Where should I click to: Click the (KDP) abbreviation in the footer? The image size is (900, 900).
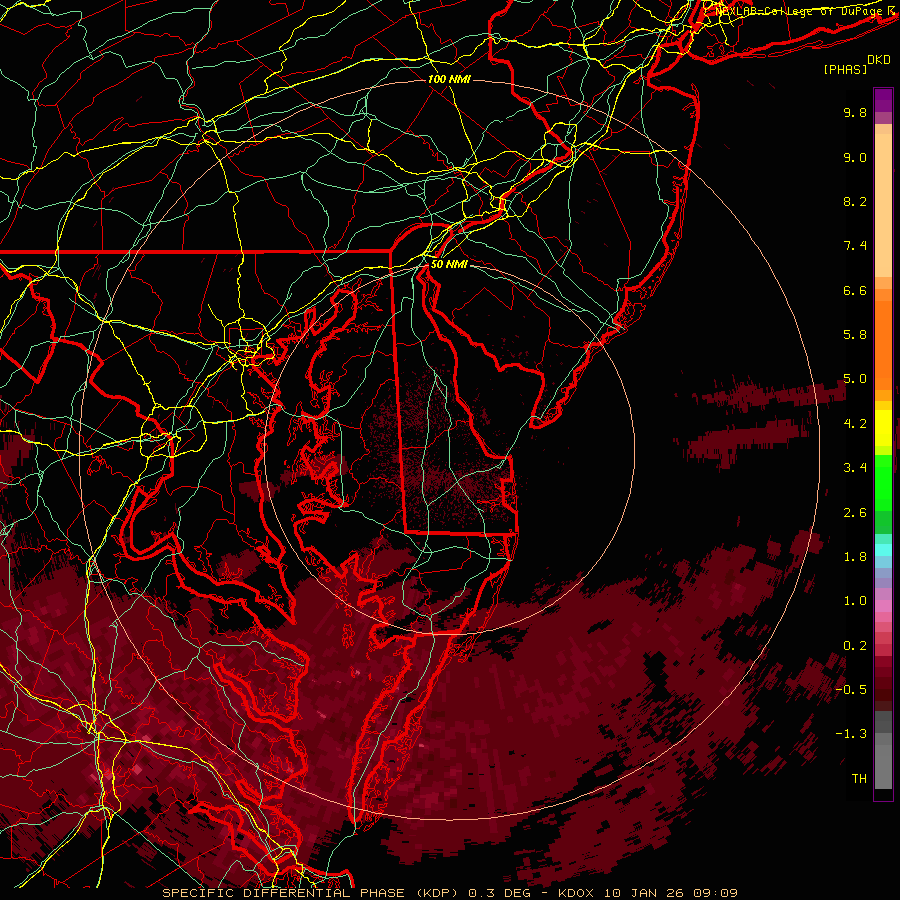tap(439, 893)
